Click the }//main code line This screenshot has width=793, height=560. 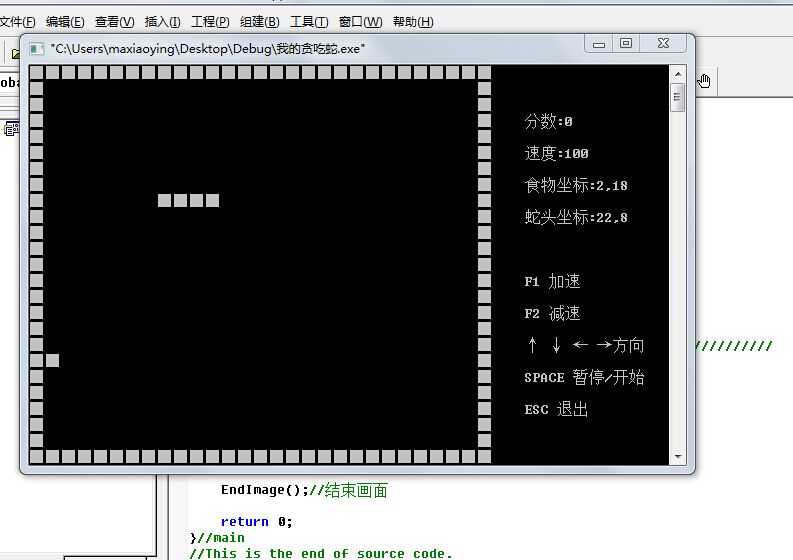(x=217, y=537)
